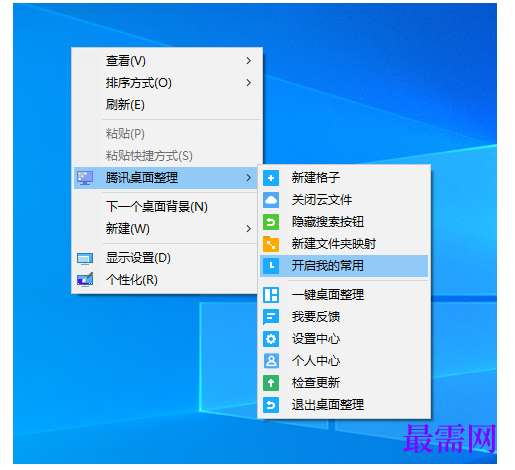Select 检查更新 in the submenu
Viewport: 515px width, 470px height.
point(344,383)
